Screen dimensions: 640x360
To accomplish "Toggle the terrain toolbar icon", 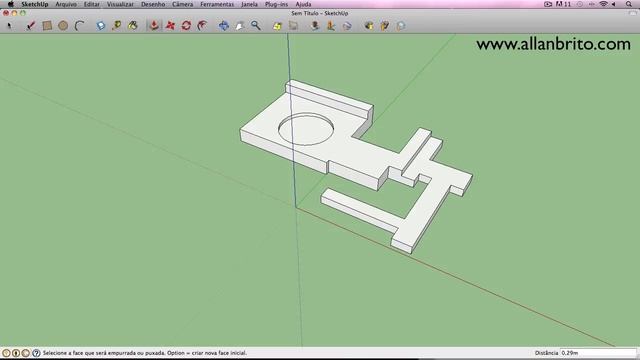I will [293, 26].
